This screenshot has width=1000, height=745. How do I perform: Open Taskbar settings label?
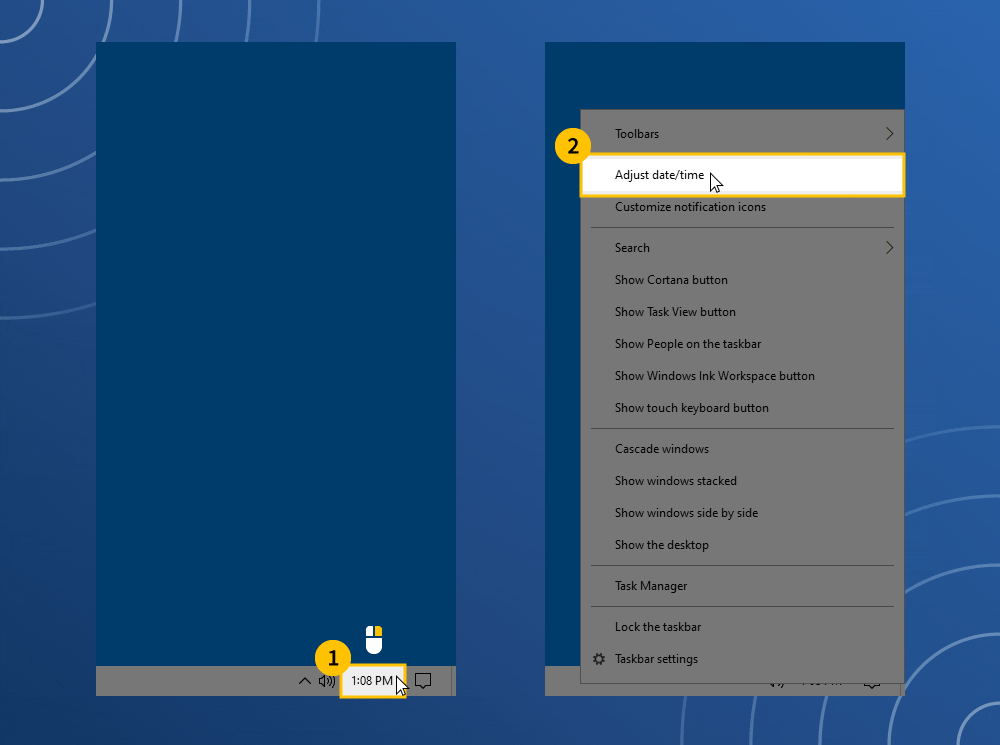(x=656, y=659)
